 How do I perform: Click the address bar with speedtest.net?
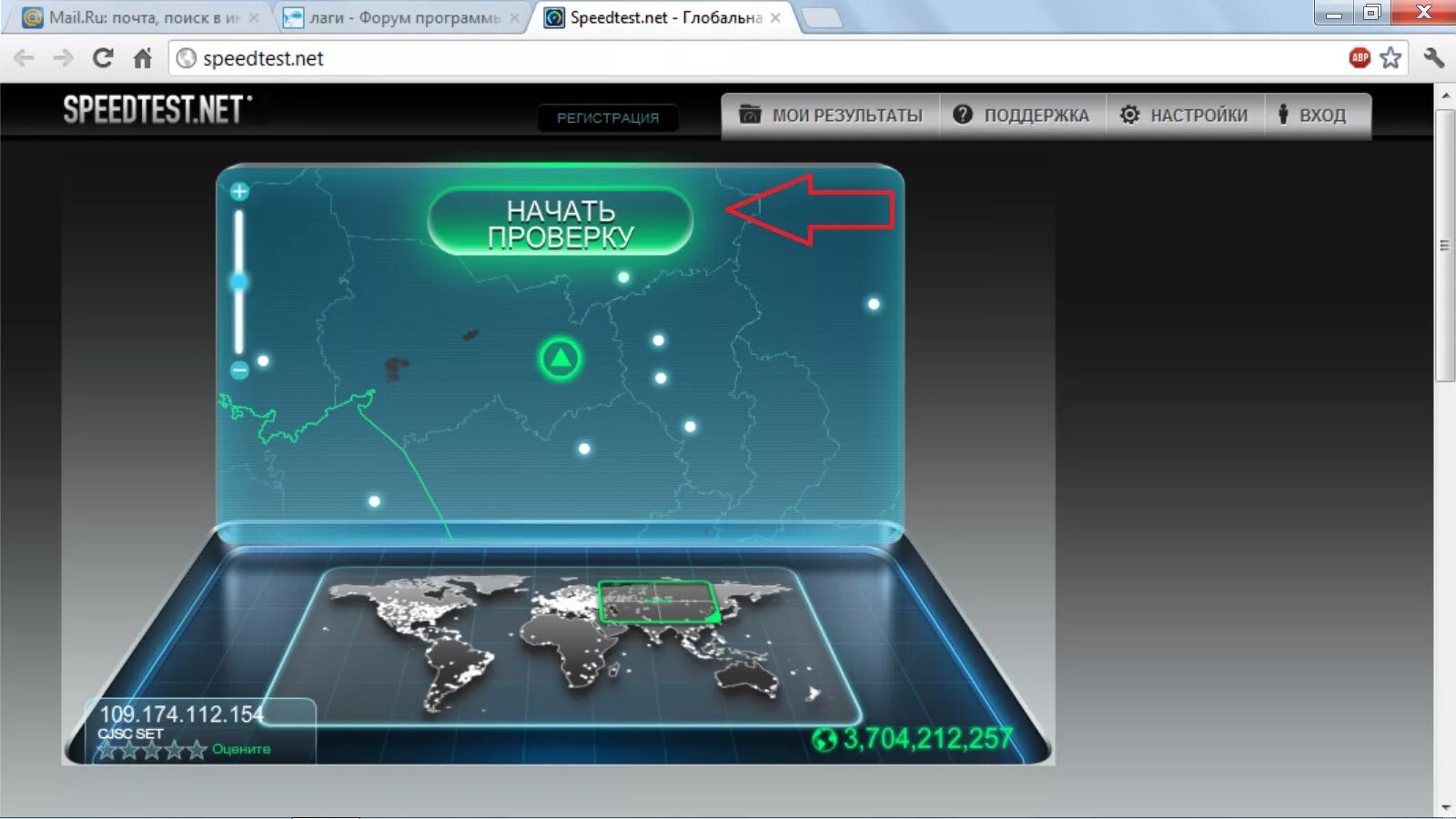pos(755,58)
